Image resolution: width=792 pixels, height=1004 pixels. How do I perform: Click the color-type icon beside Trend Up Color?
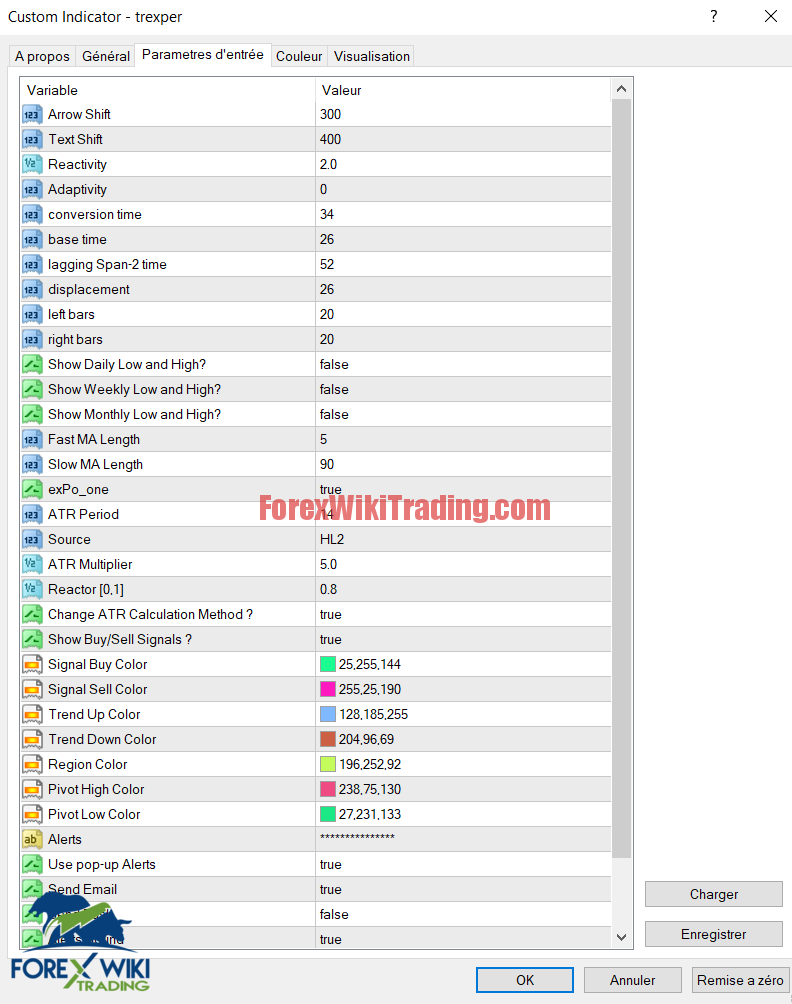click(32, 714)
